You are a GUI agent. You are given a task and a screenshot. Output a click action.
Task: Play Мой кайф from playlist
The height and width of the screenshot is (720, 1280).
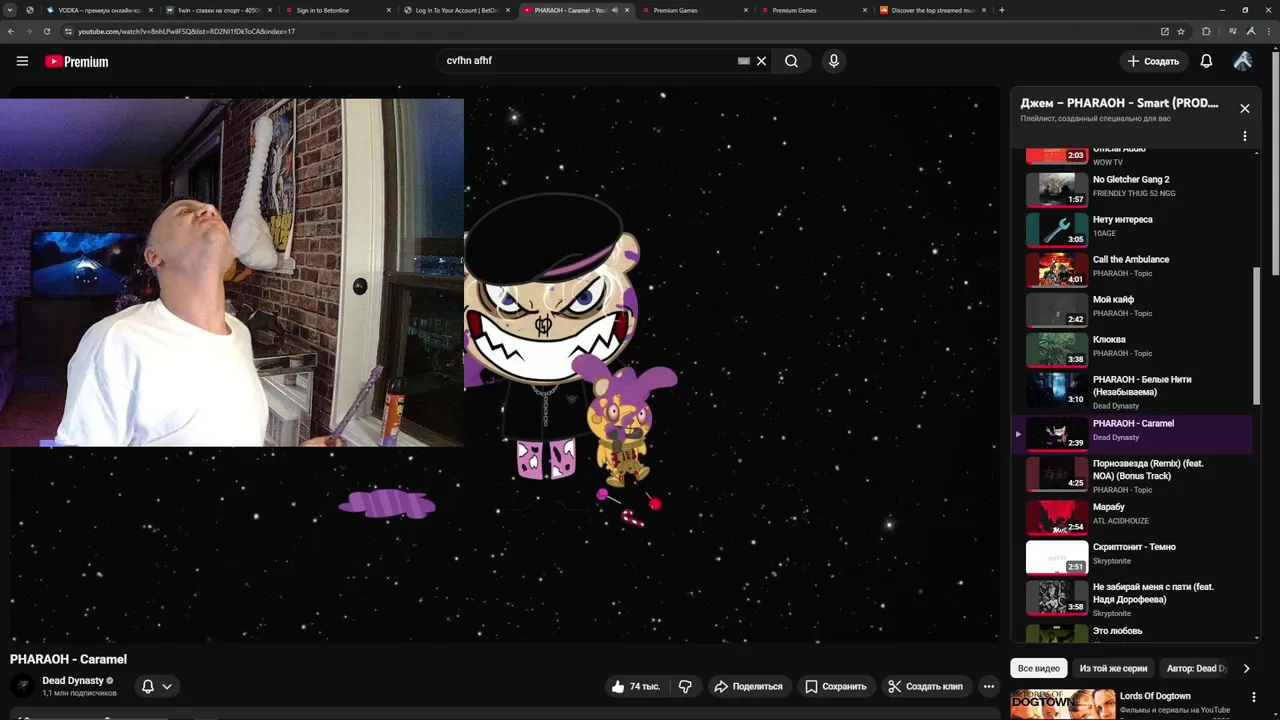1132,310
